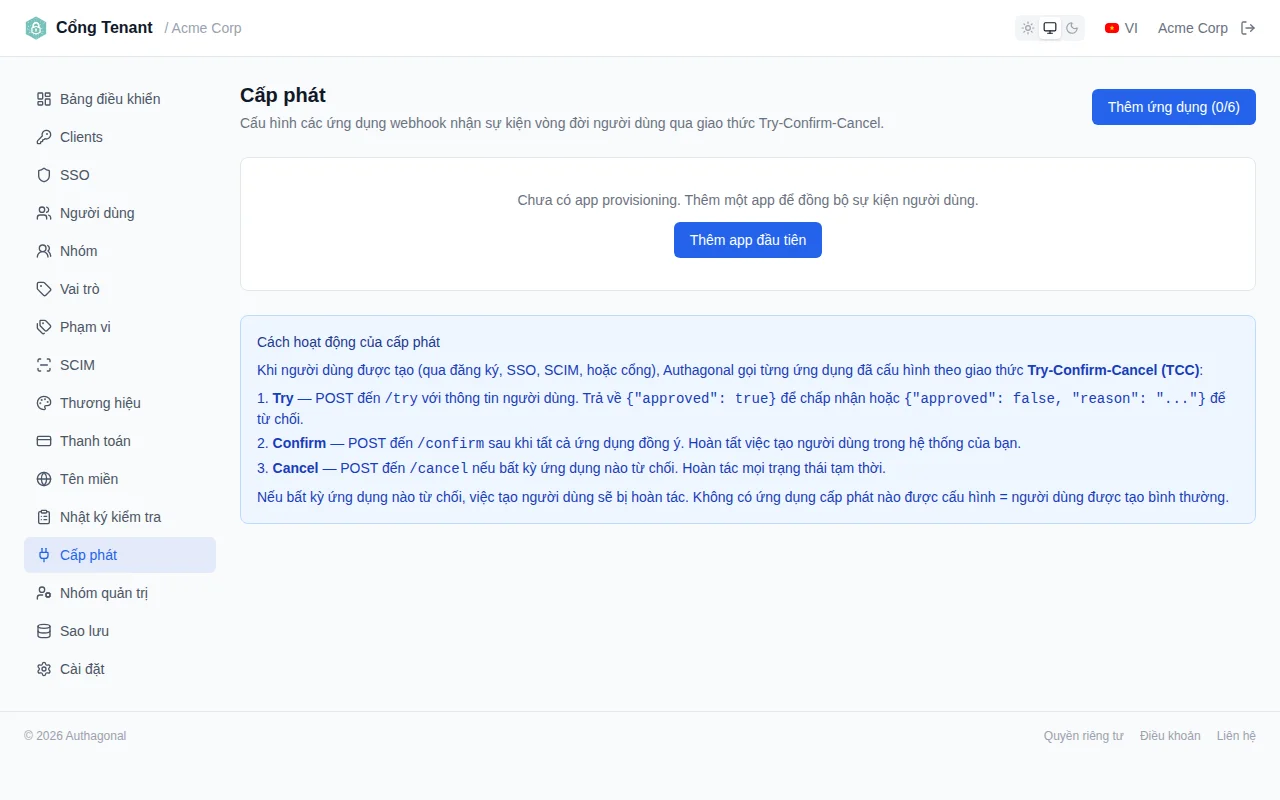The height and width of the screenshot is (800, 1280).
Task: Click the Tên miền globe icon
Action: click(x=44, y=479)
